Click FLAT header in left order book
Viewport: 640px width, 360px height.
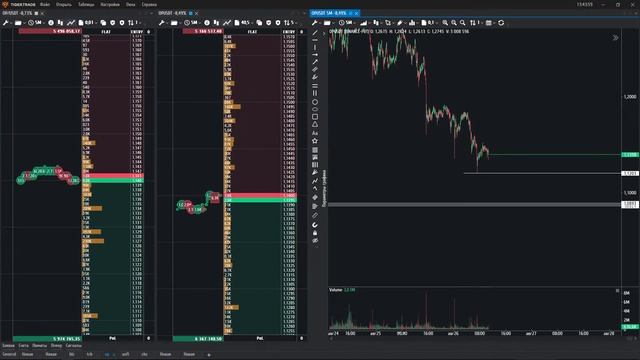(x=106, y=32)
